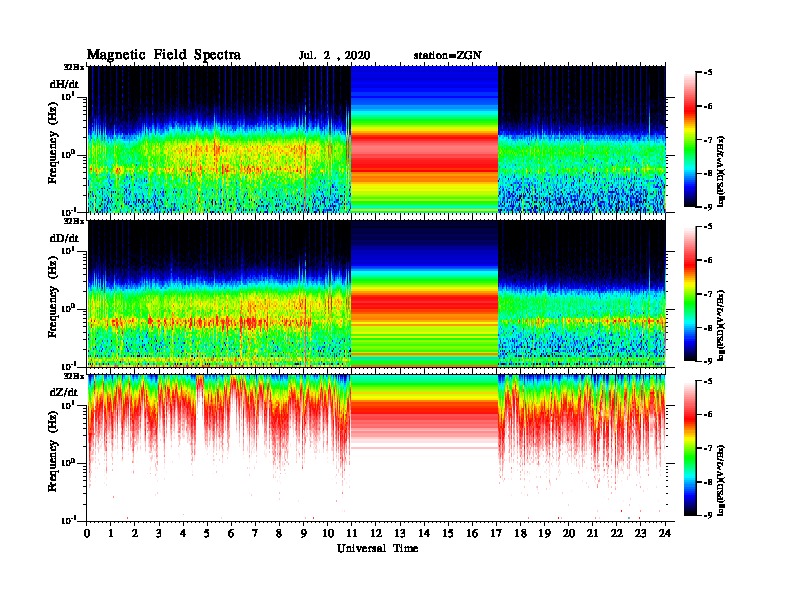Select the "dZ/dt" panel label
The height and width of the screenshot is (612, 792).
[64, 392]
